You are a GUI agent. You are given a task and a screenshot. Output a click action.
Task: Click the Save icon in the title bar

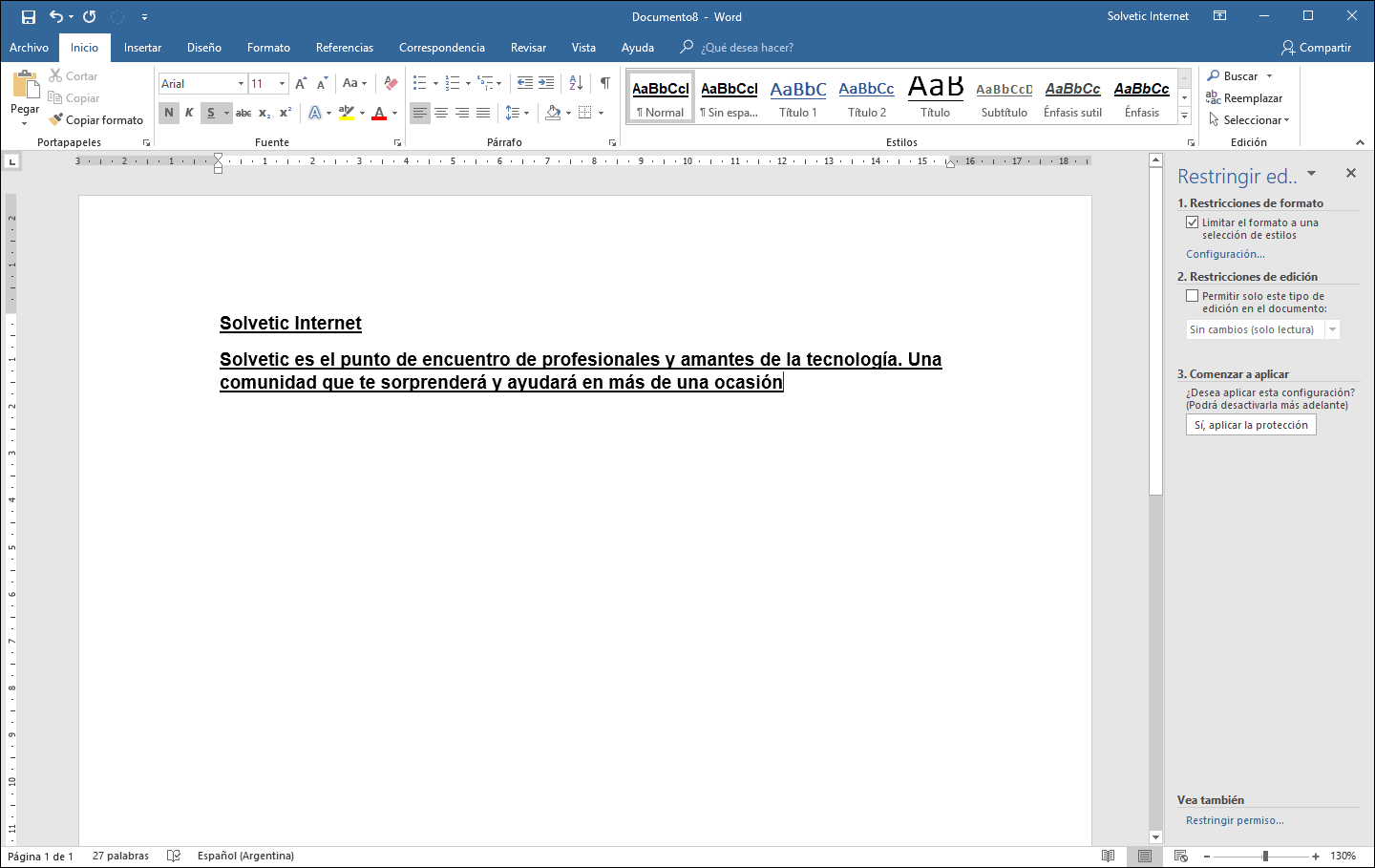tap(29, 17)
